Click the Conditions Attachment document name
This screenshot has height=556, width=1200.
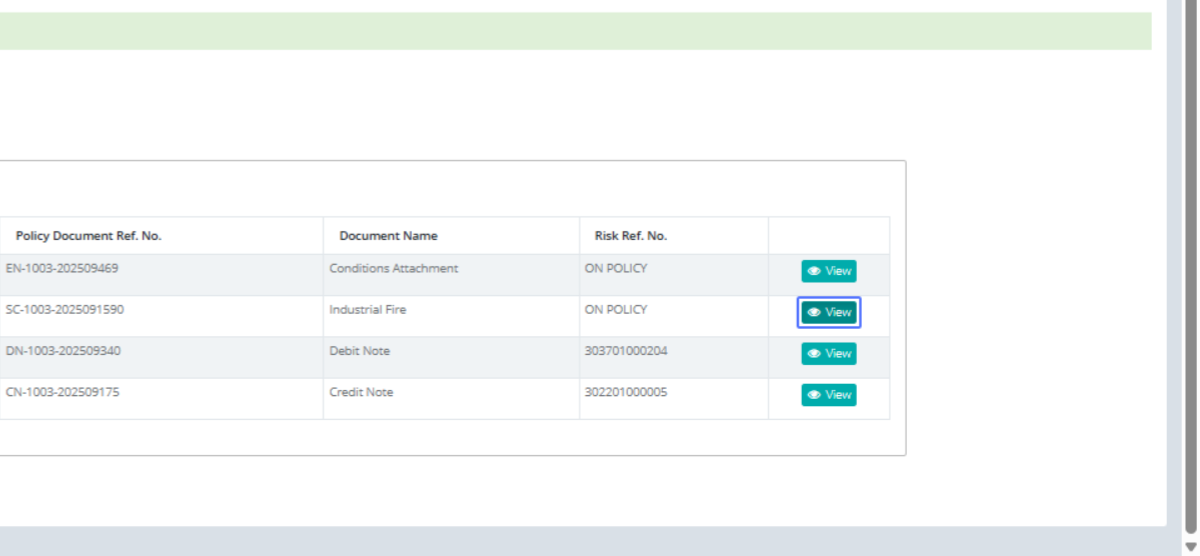393,268
